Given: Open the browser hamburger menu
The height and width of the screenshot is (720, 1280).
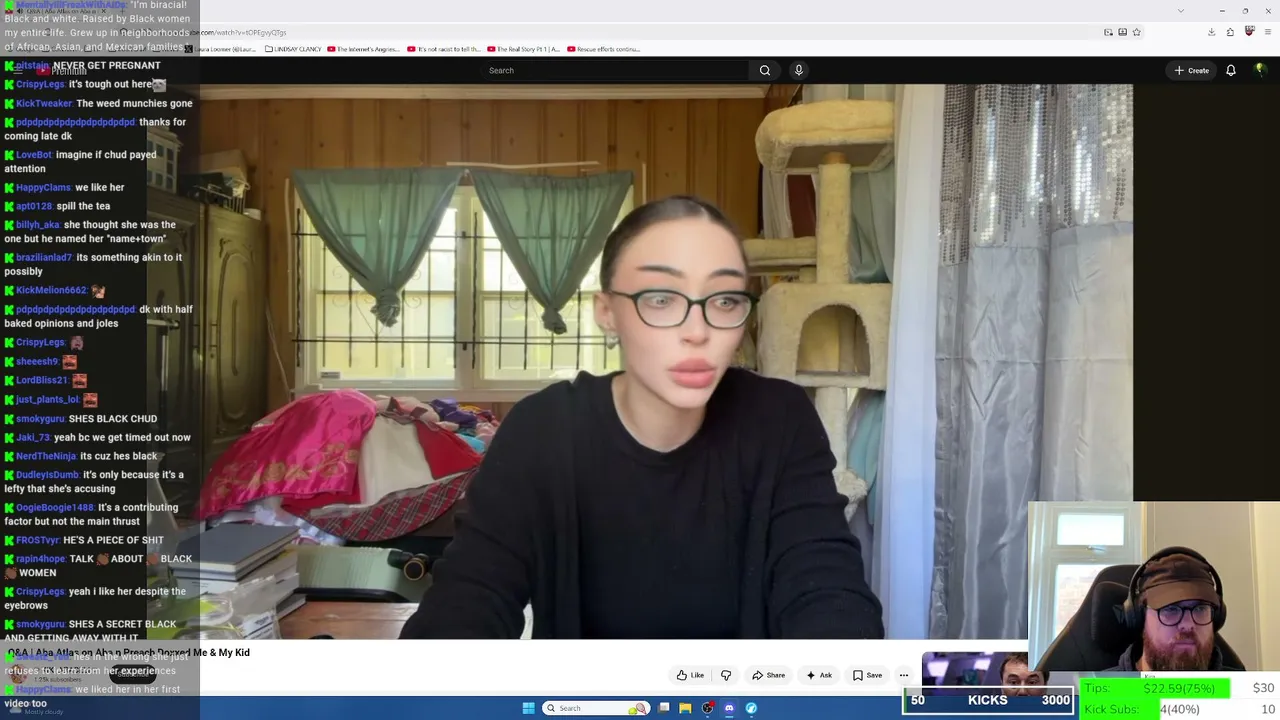Looking at the screenshot, I should pyautogui.click(x=1267, y=32).
